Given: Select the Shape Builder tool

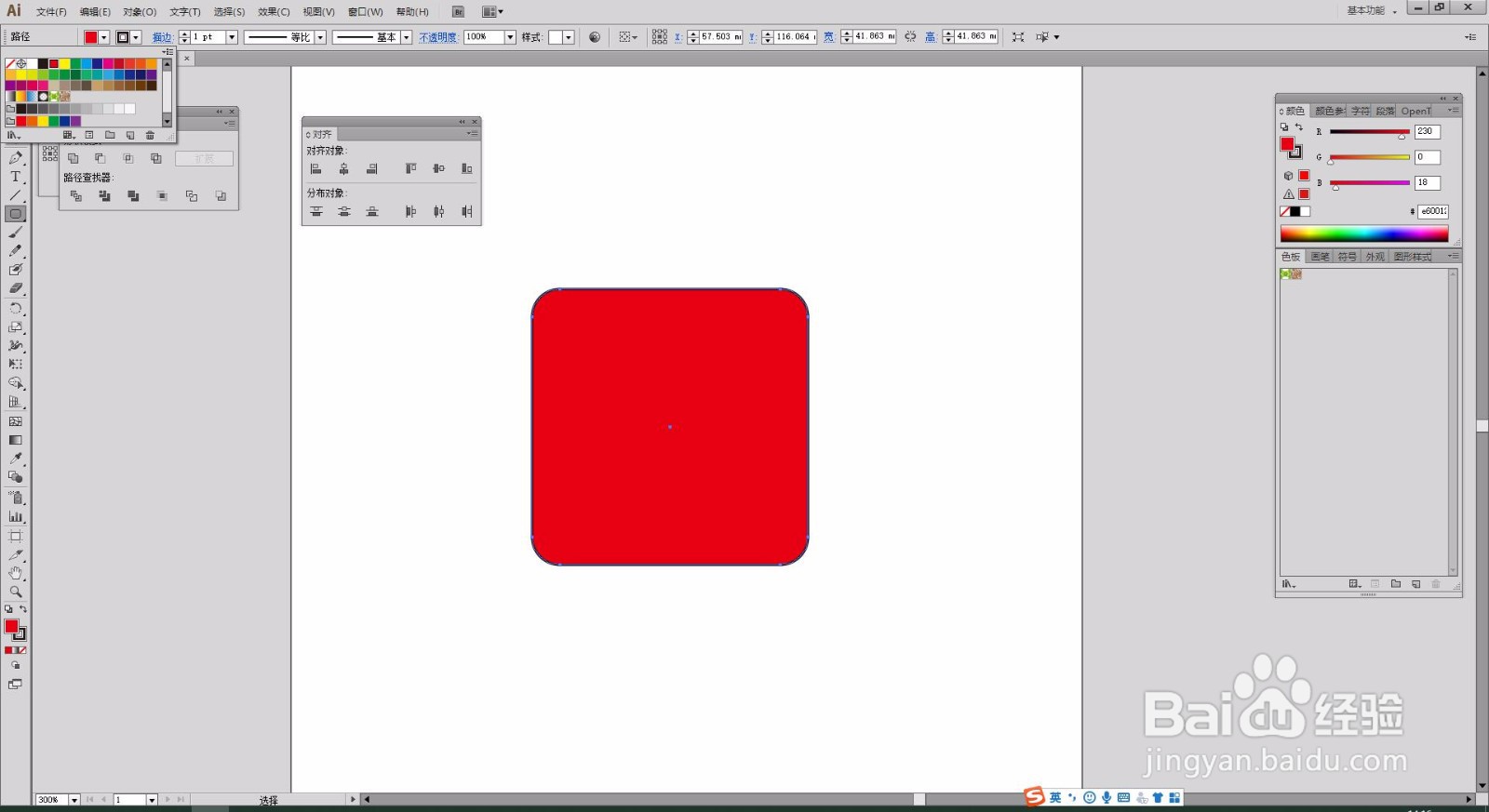Looking at the screenshot, I should 16,383.
